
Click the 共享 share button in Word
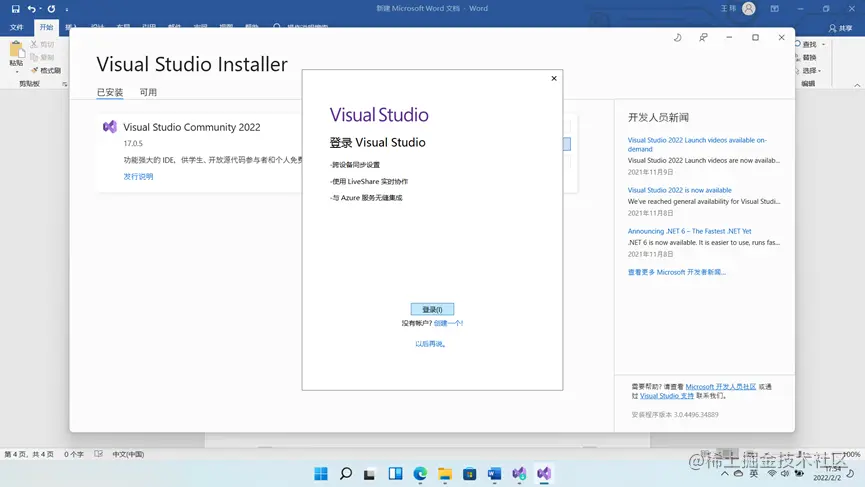(x=840, y=28)
